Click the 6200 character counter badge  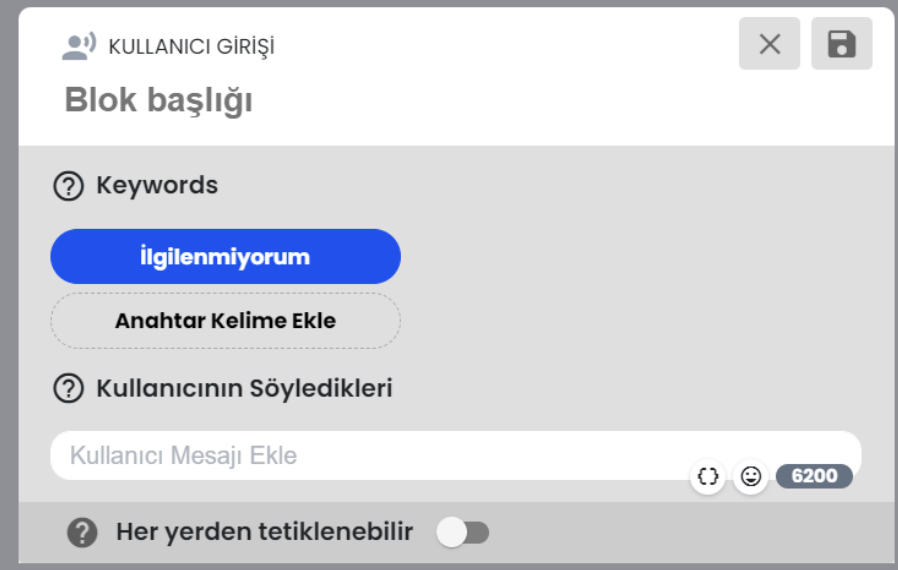click(814, 476)
